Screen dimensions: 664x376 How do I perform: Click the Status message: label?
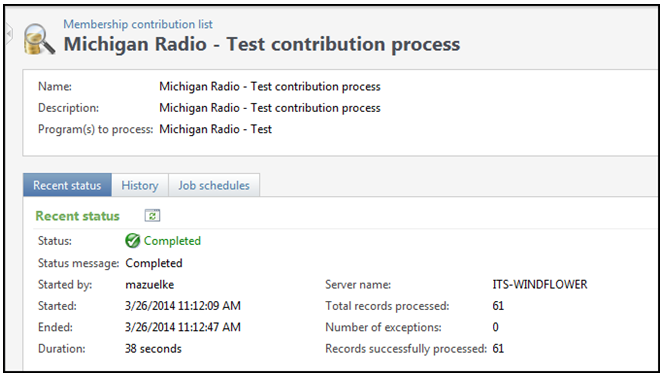(x=79, y=263)
